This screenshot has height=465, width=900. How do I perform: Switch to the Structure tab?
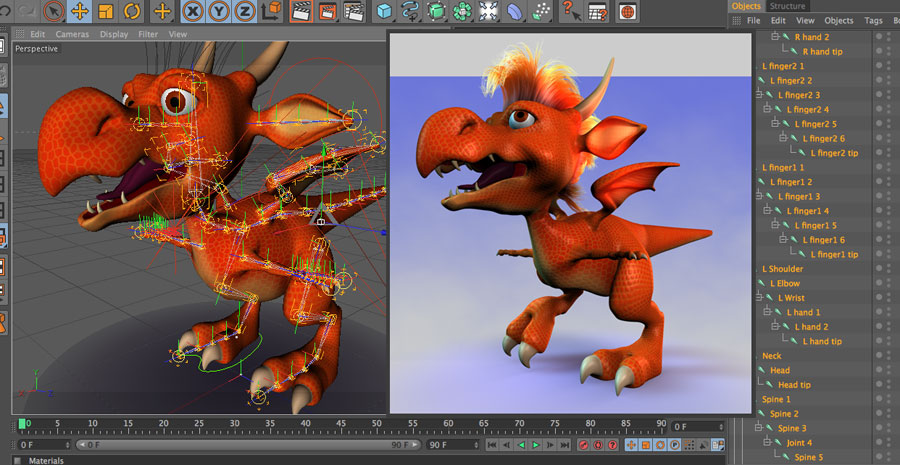point(787,6)
